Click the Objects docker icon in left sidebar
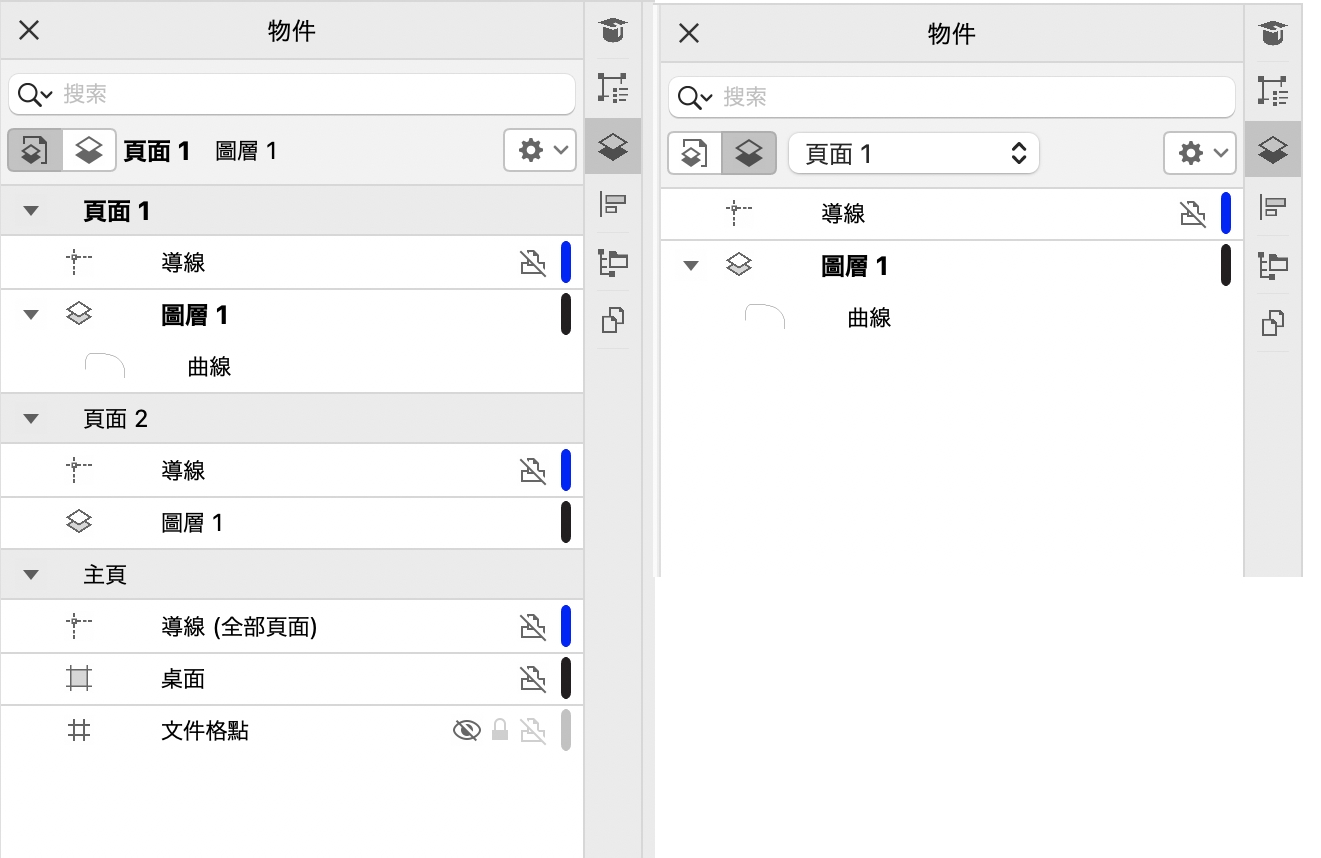 tap(612, 147)
